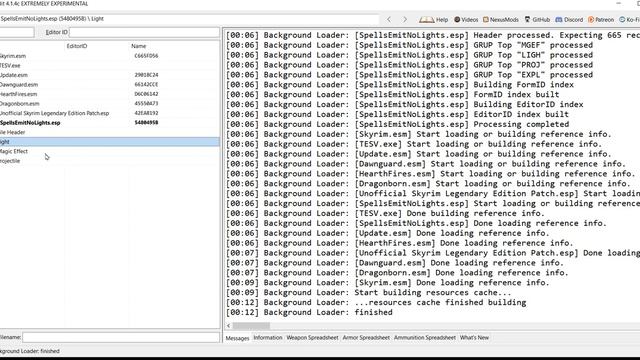Select Dawnguard.esm in the tree
The width and height of the screenshot is (640, 360).
19,84
